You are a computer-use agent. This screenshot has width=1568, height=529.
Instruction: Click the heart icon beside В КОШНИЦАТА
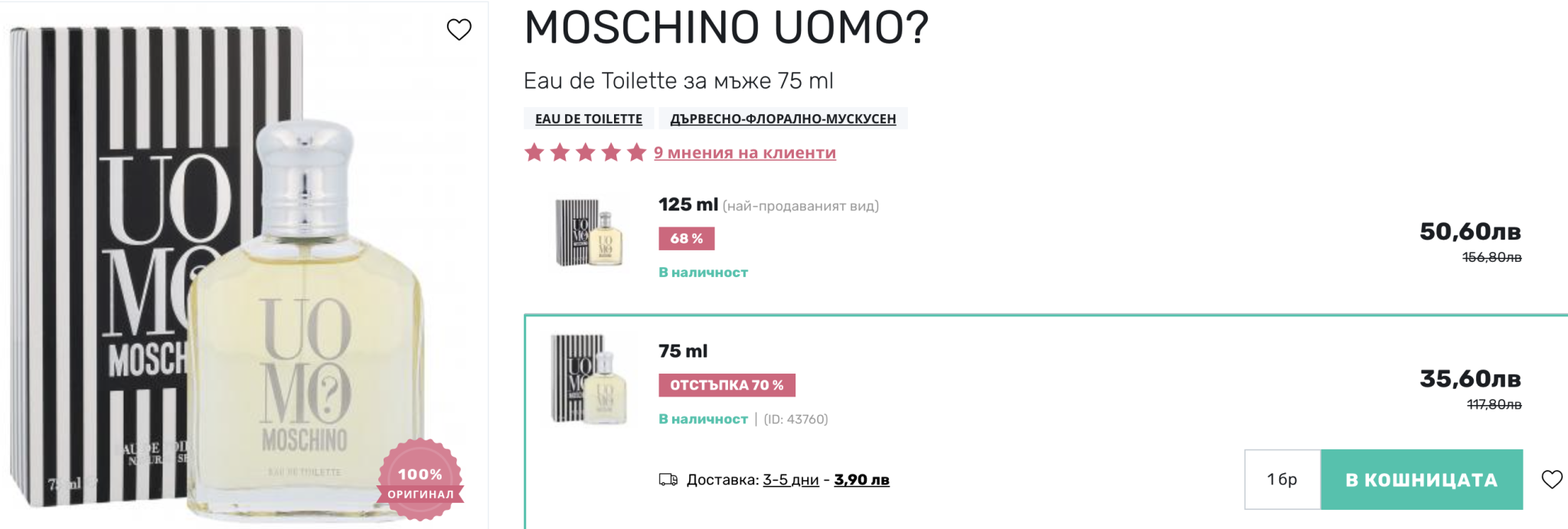(x=1551, y=479)
